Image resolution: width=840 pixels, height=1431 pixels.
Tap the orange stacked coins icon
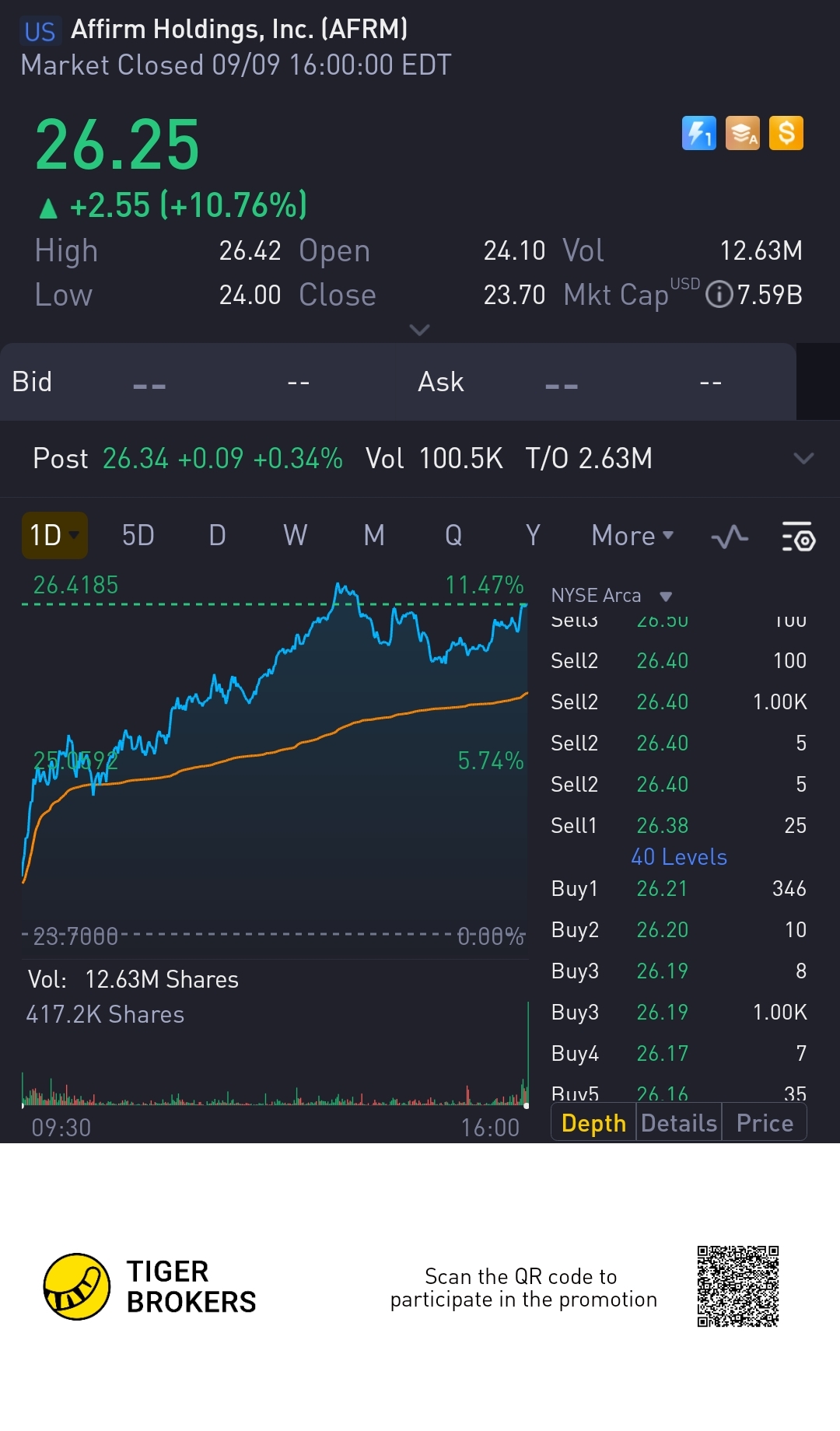click(x=743, y=133)
